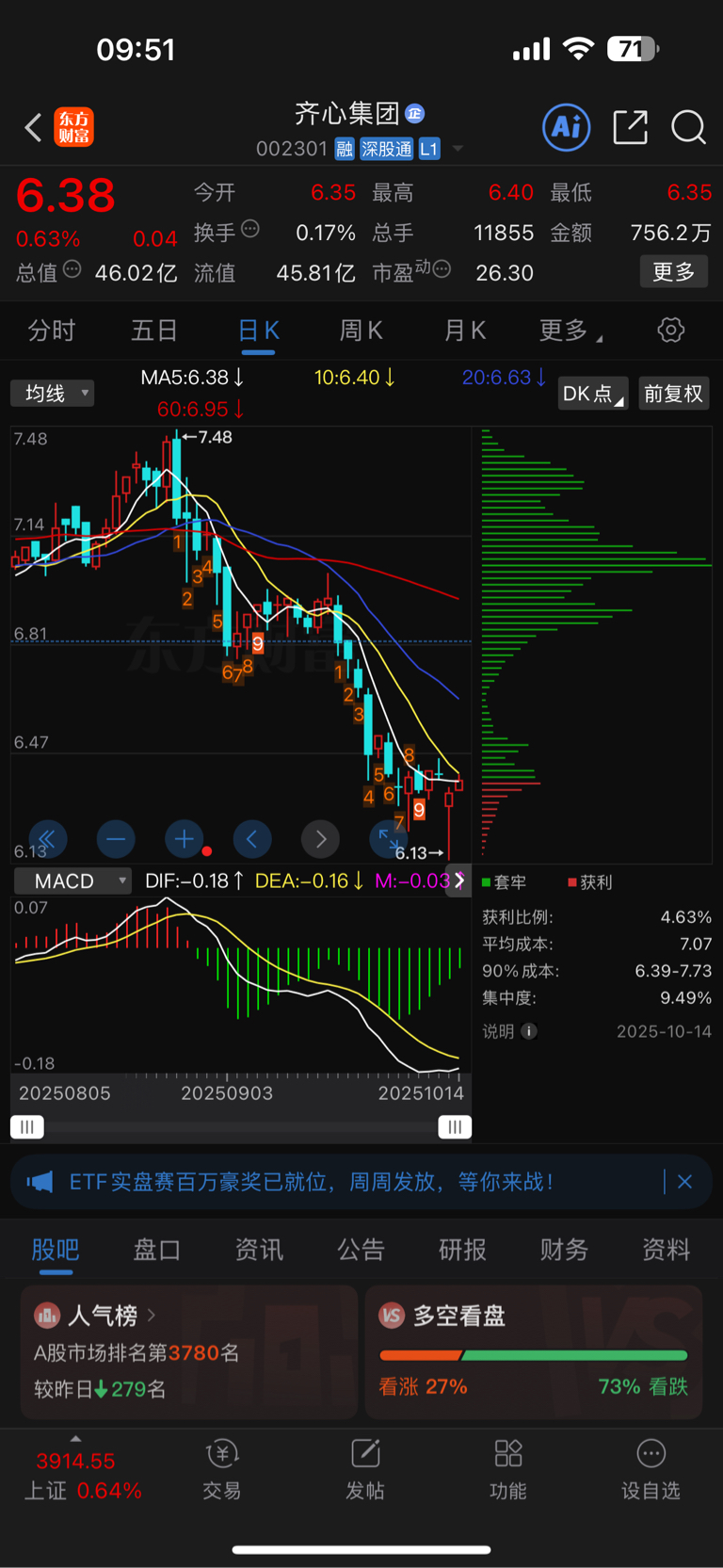Open chart settings gear icon
This screenshot has height=1568, width=723.
coord(670,331)
